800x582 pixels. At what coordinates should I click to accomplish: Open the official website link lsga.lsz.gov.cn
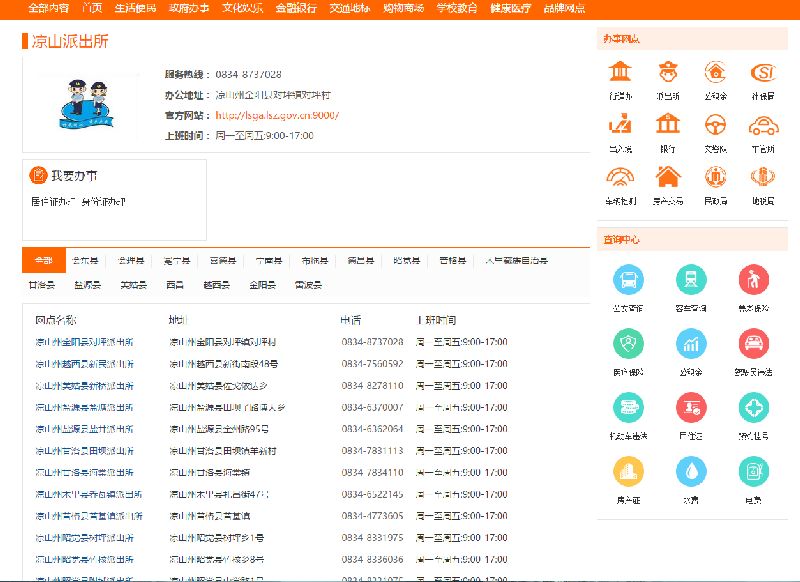click(277, 115)
